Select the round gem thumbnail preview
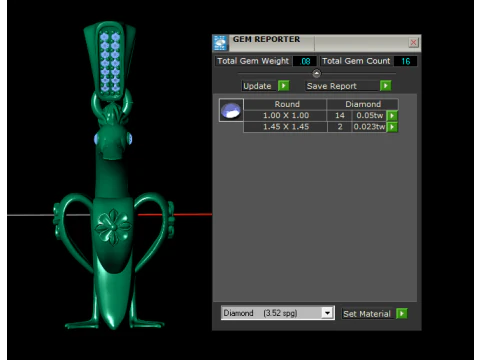The height and width of the screenshot is (360, 480). point(231,110)
